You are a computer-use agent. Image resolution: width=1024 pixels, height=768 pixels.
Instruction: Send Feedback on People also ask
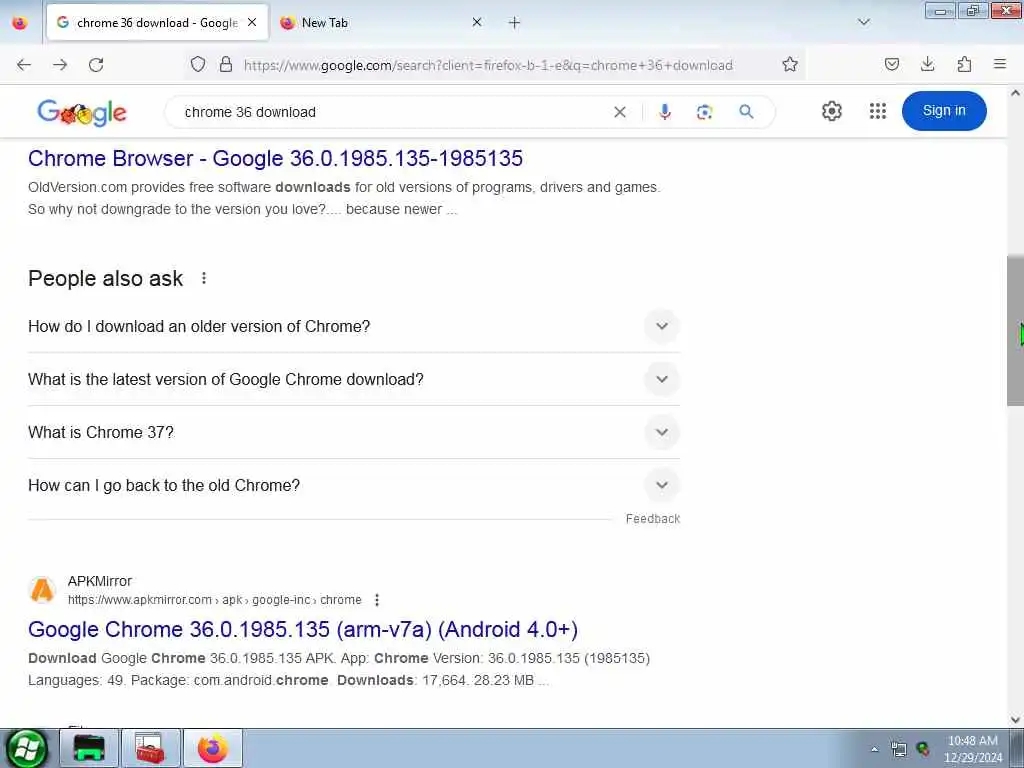(x=652, y=519)
